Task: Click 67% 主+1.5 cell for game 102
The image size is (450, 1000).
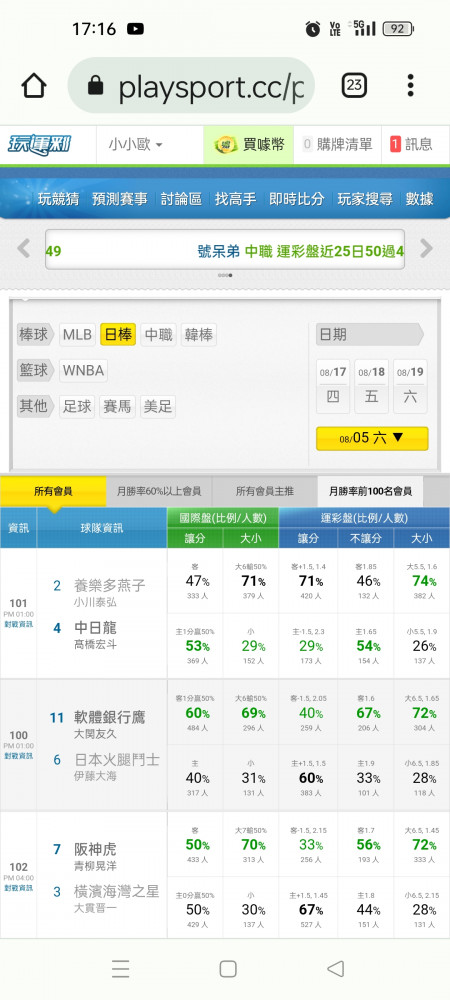Action: (308, 908)
